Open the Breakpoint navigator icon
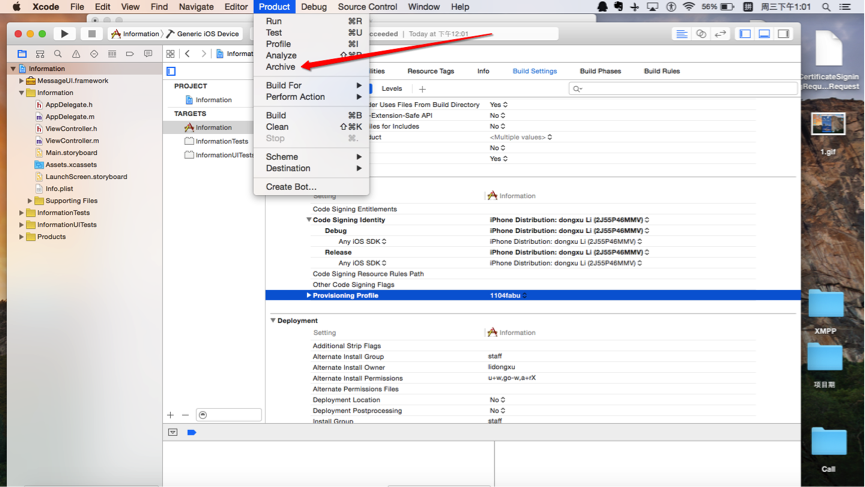The height and width of the screenshot is (487, 865). tap(130, 54)
